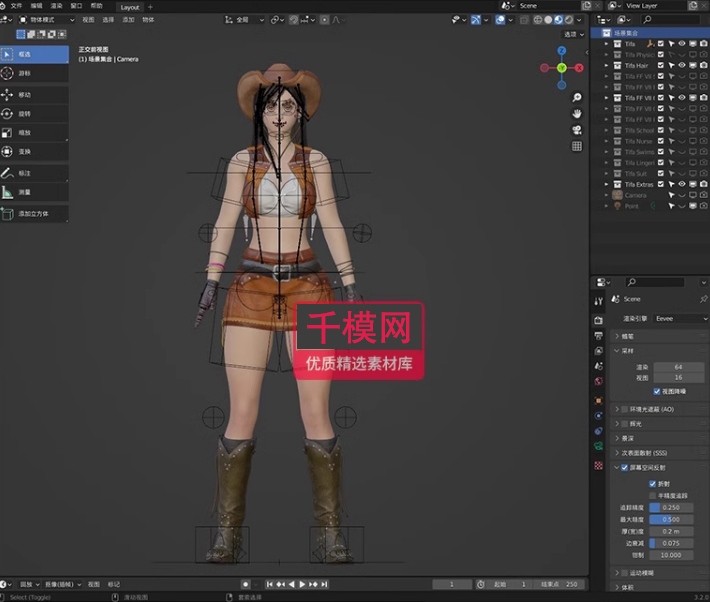Select the wireframe viewport shading mode
The height and width of the screenshot is (602, 710).
(x=538, y=19)
